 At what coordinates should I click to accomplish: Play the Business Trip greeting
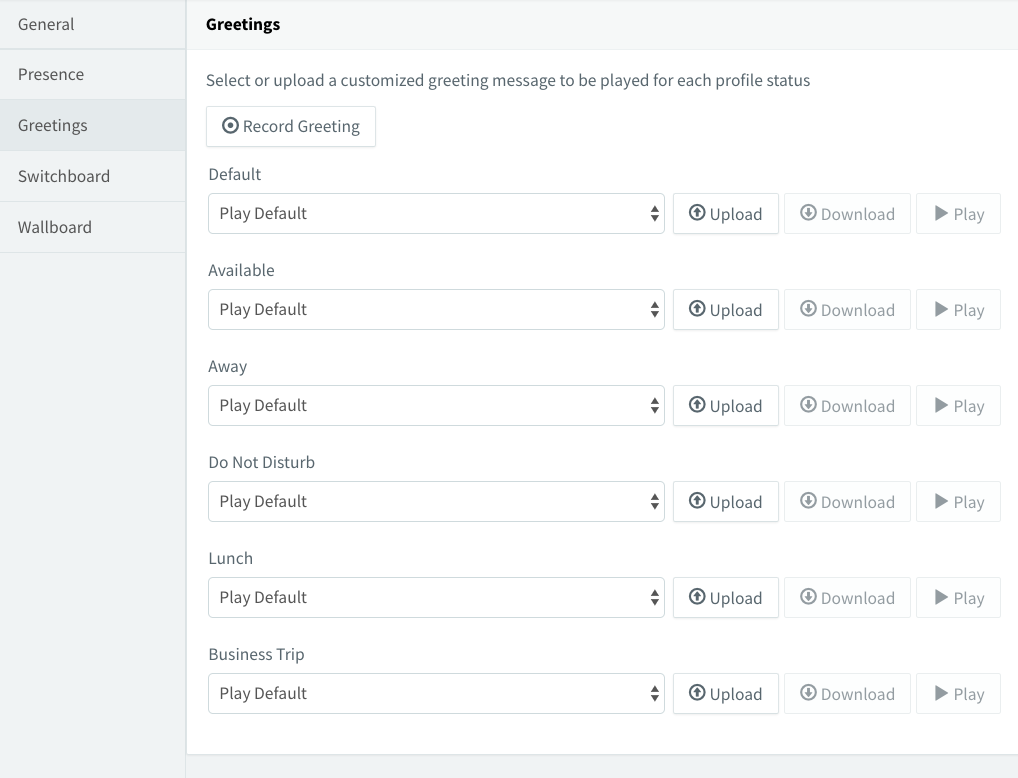(x=958, y=694)
